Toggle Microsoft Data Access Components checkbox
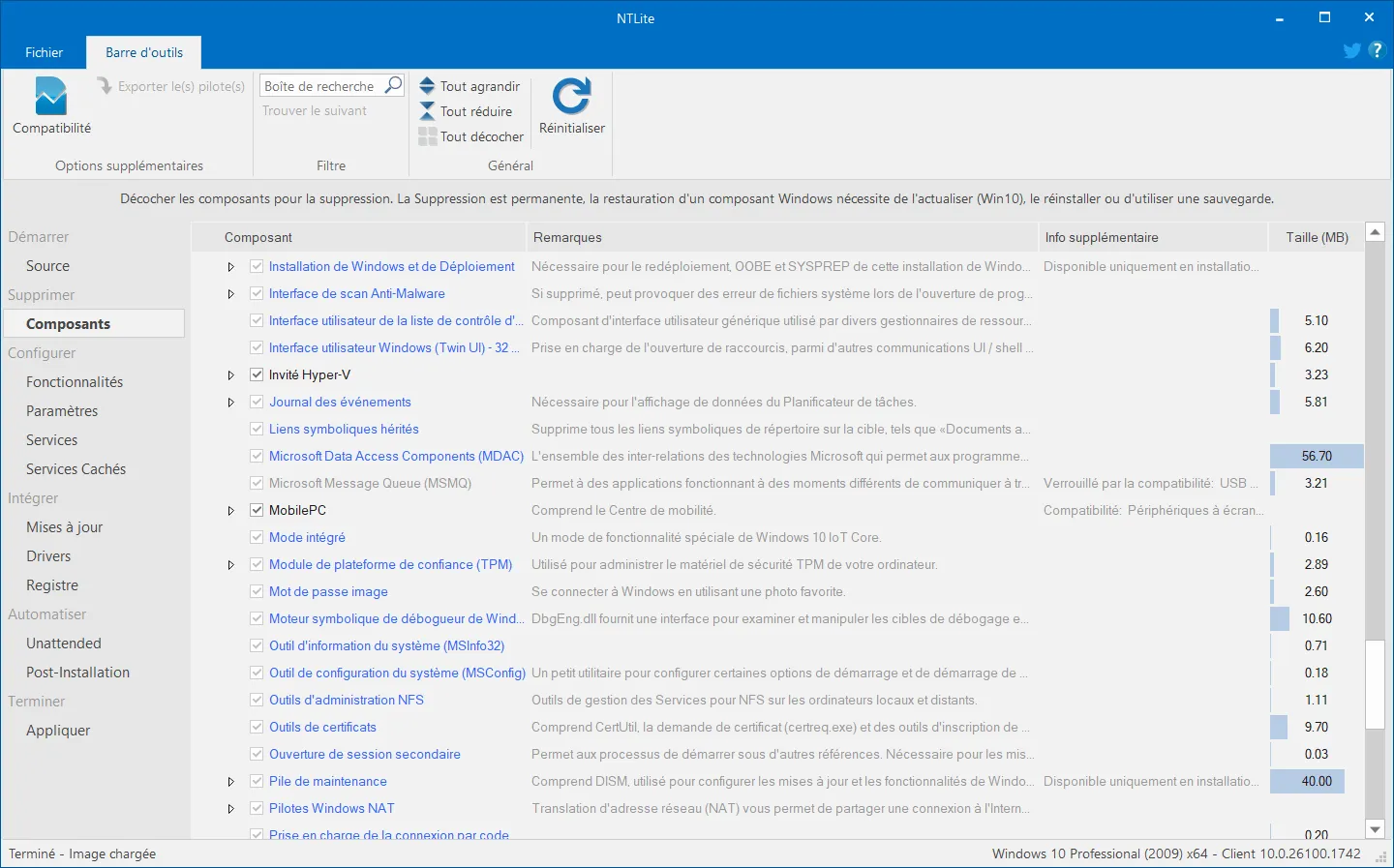Viewport: 1394px width, 868px height. tap(257, 456)
